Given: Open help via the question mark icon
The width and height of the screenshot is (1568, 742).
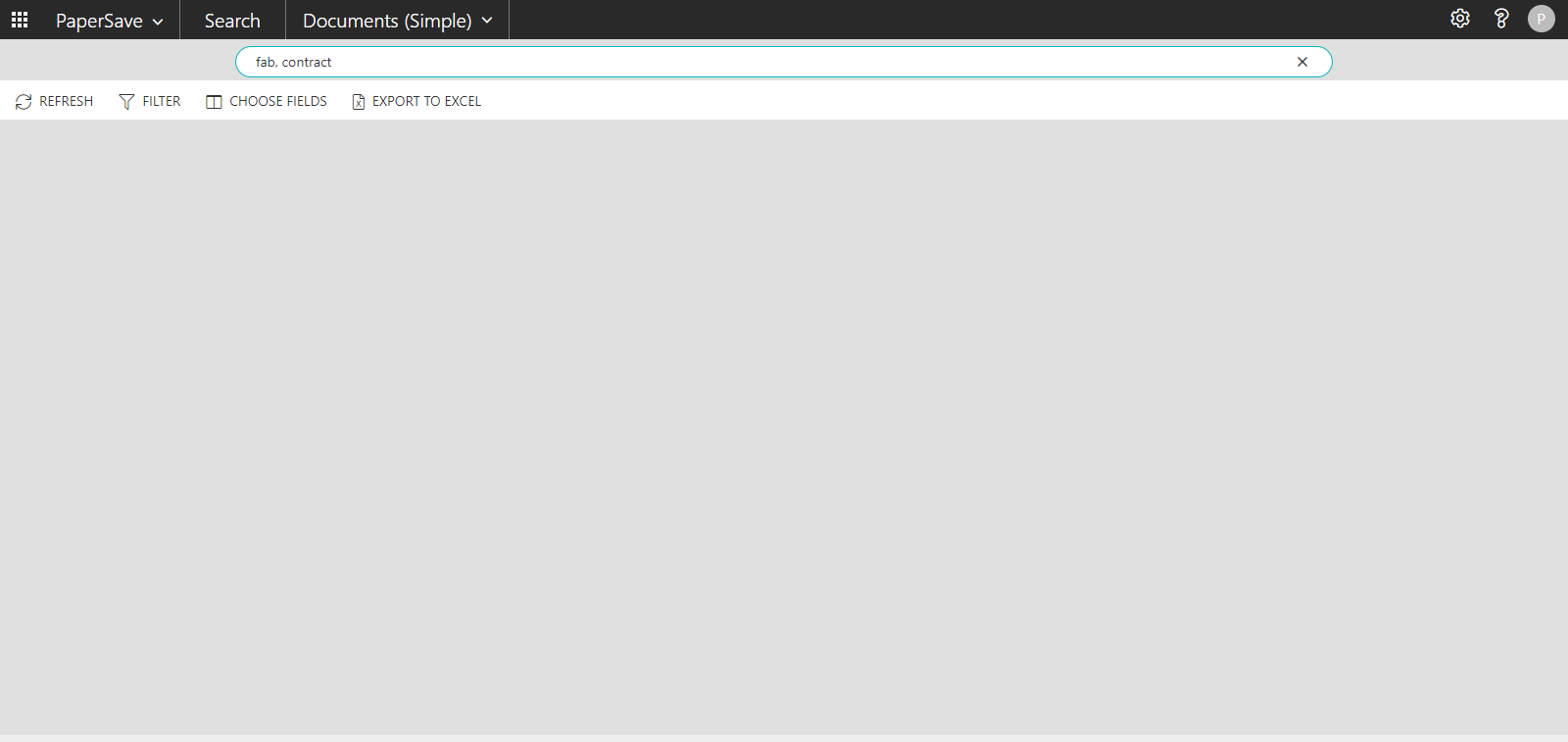Looking at the screenshot, I should 1500,19.
